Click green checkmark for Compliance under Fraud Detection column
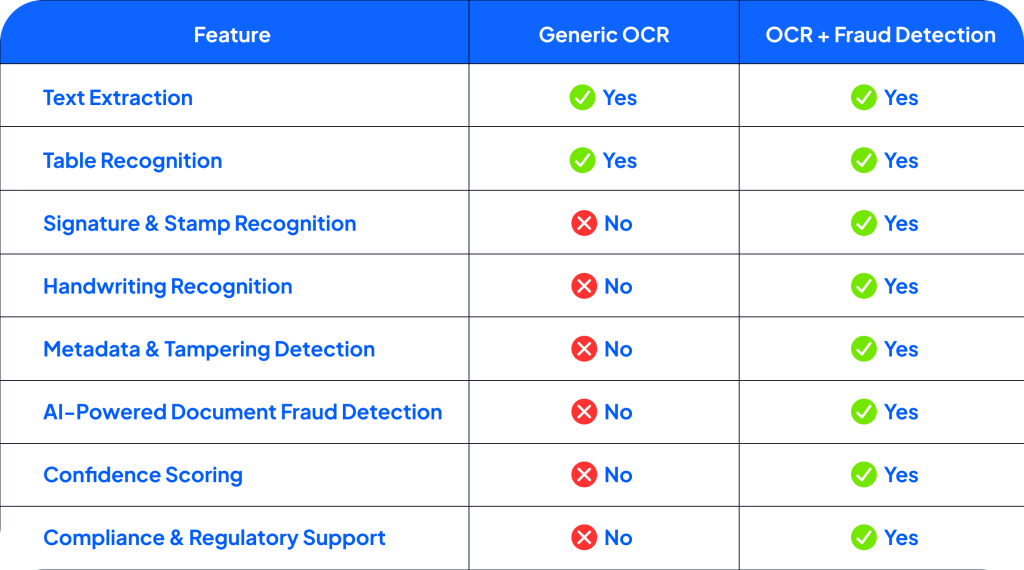This screenshot has width=1024, height=570. [863, 537]
